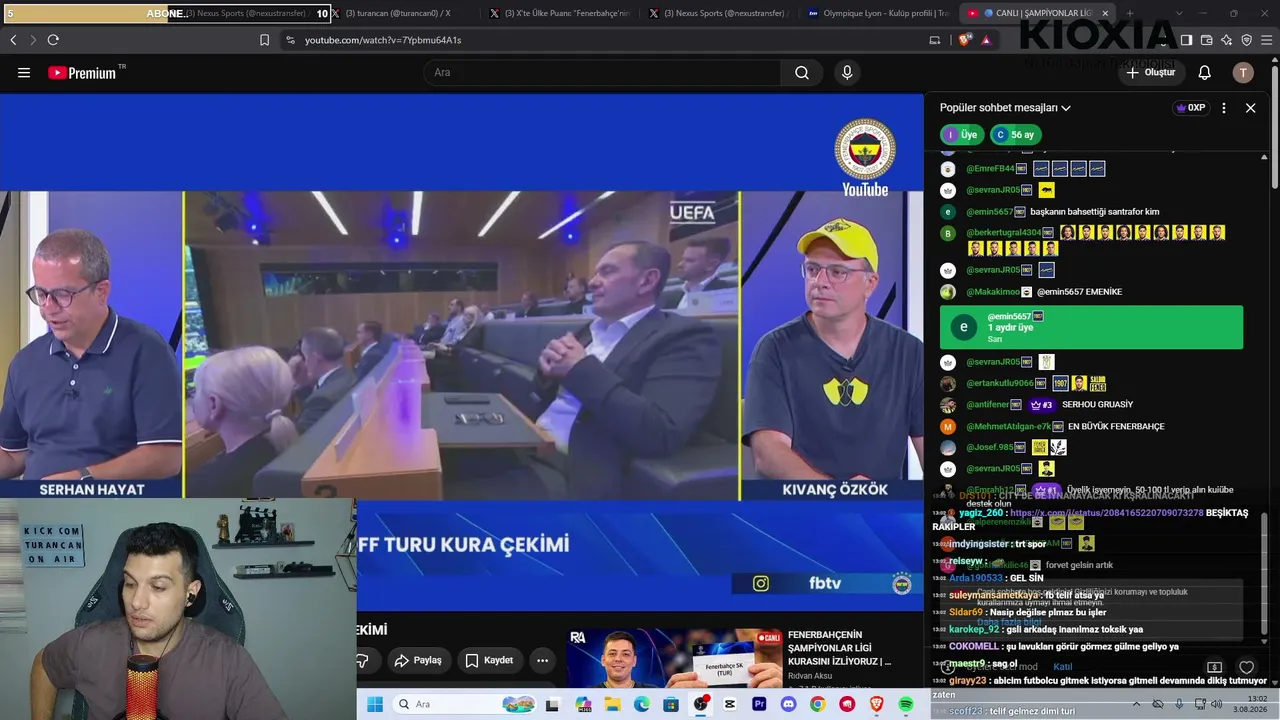Open the FENERBAHÇENİN ŞAMPİYONLAR LİGİ video title
This screenshot has width=1280, height=720.
pos(839,648)
